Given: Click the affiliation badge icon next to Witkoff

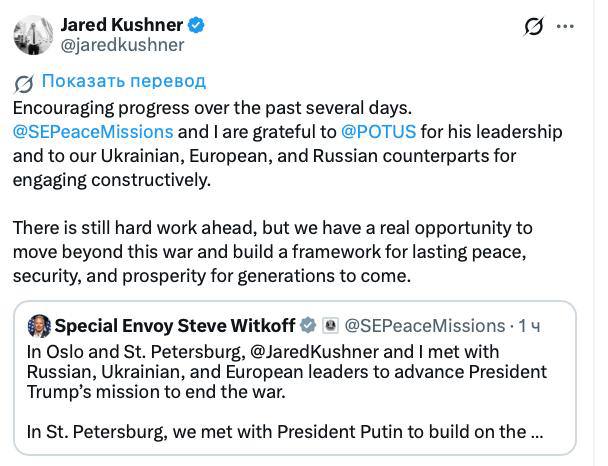Looking at the screenshot, I should [x=330, y=325].
